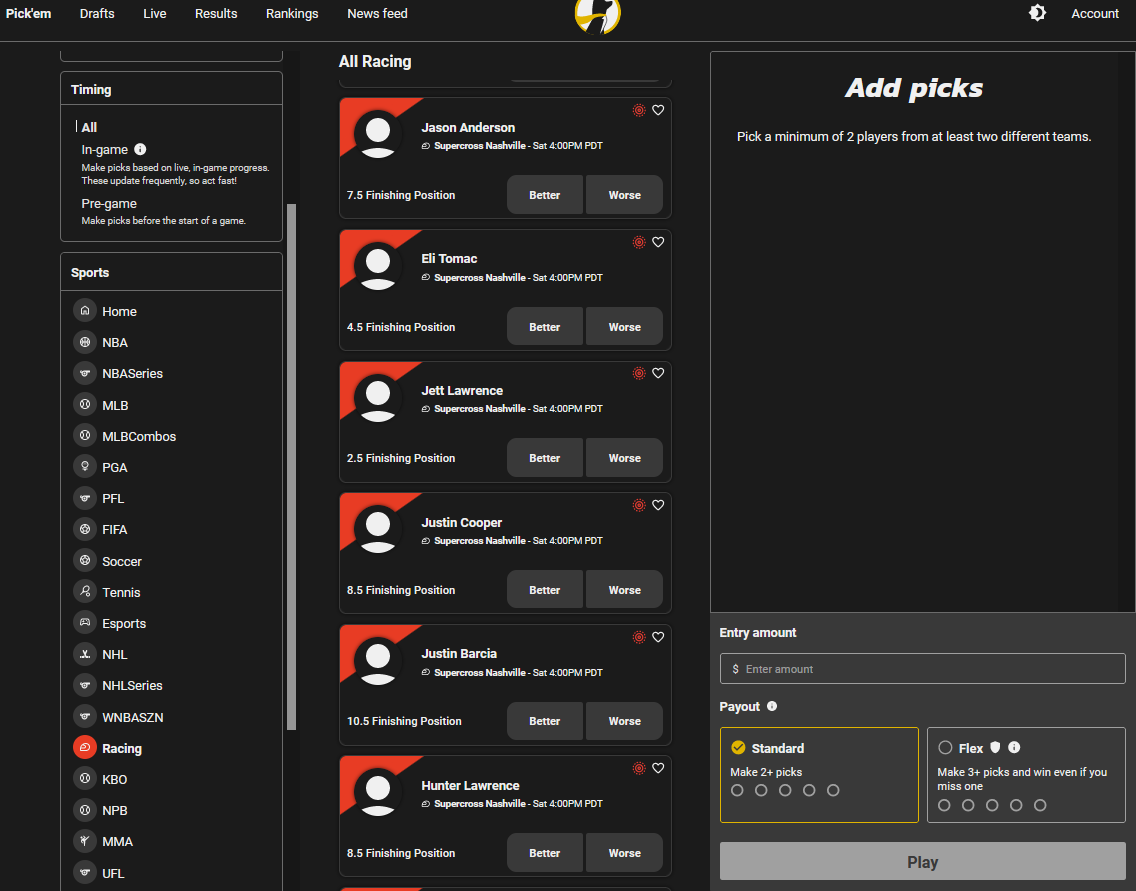Pick Better for Jett Lawrence
The width and height of the screenshot is (1136, 891).
pos(544,458)
